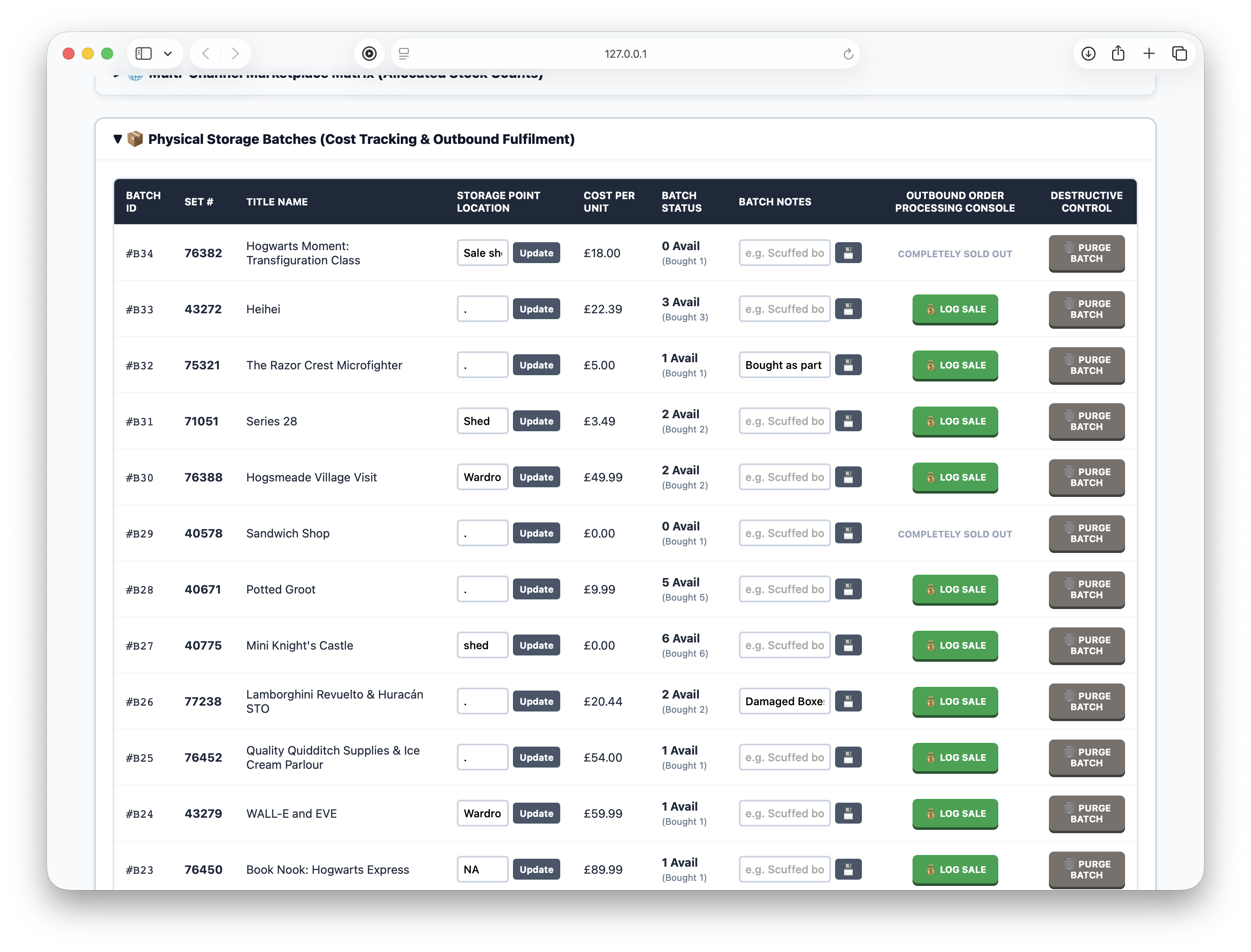Log sale for Potted Groot
This screenshot has height=952, width=1251.
click(x=954, y=589)
